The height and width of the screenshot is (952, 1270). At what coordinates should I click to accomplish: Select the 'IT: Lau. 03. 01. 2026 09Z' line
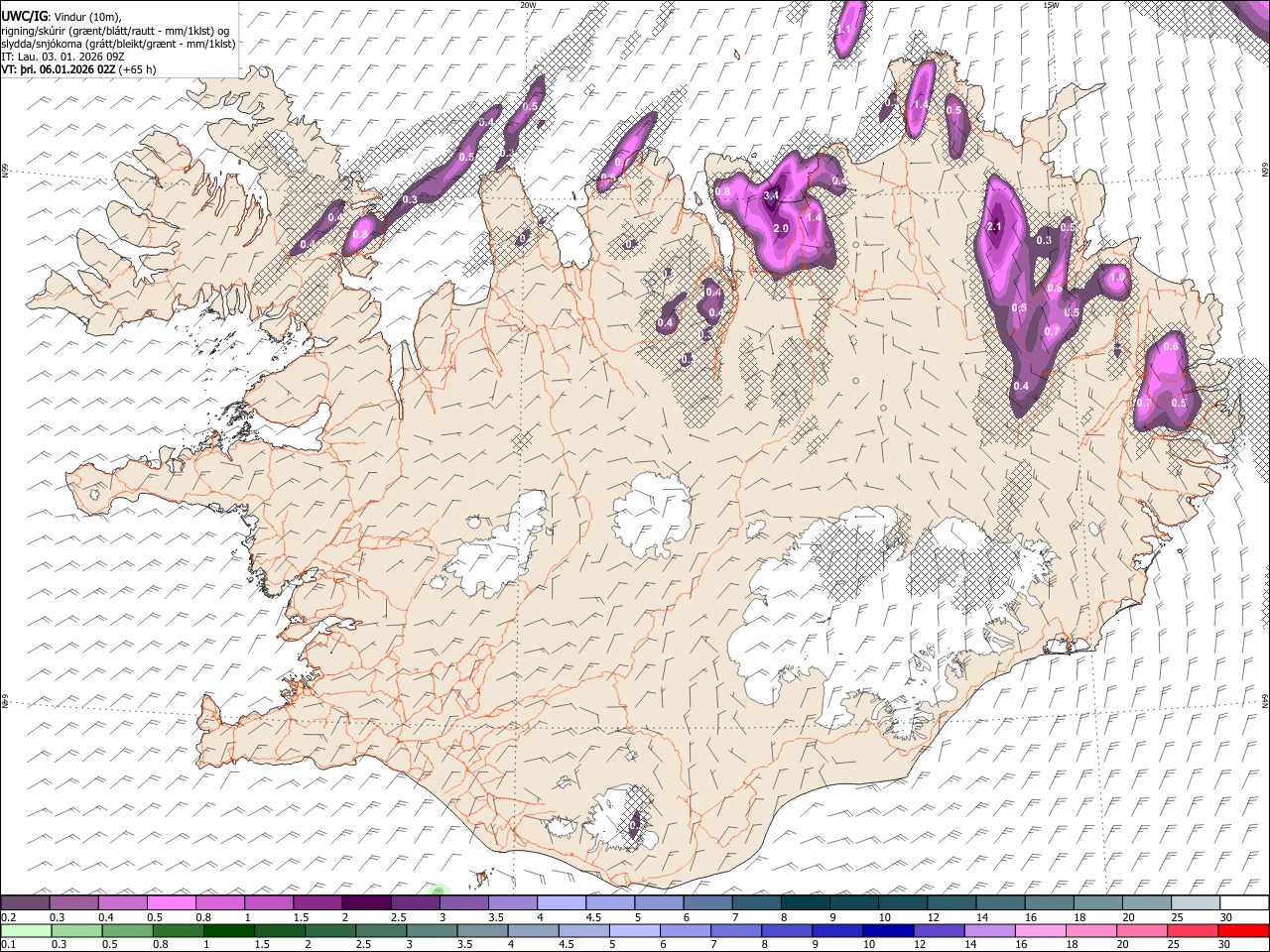coord(63,57)
